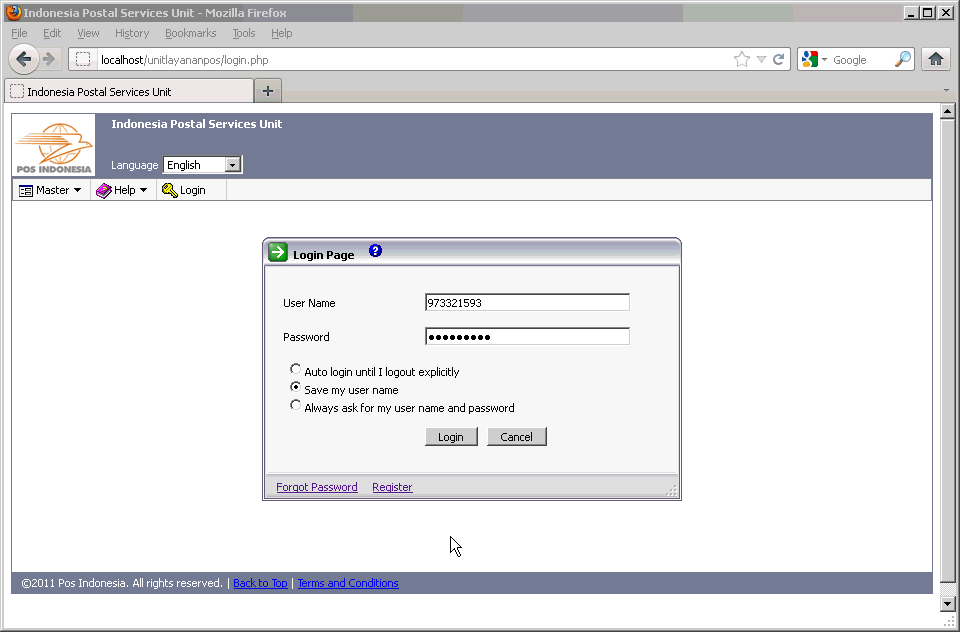Open the Language dropdown
Image resolution: width=960 pixels, height=632 pixels.
click(232, 165)
